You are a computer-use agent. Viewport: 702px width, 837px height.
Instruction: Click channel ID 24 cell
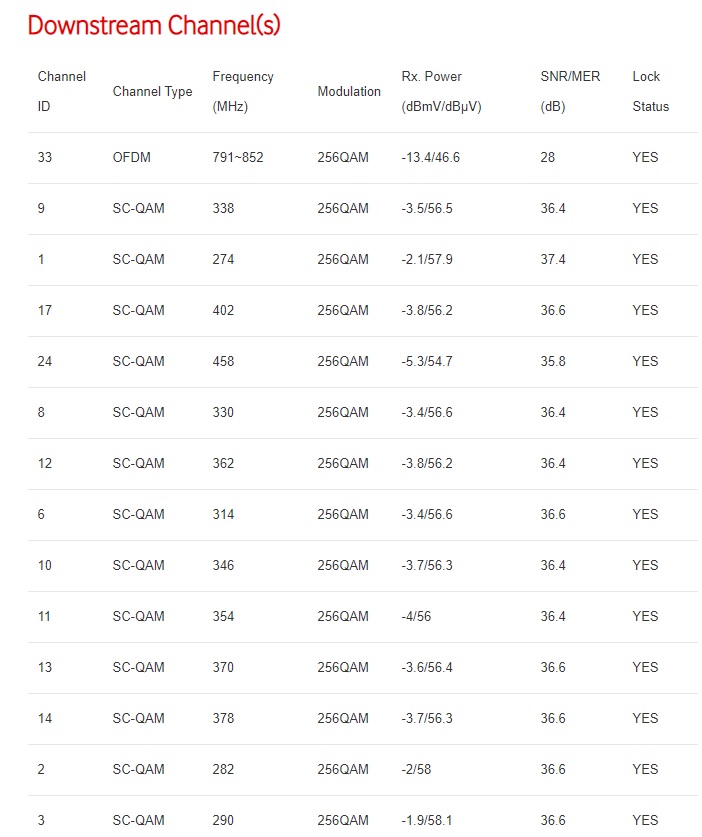pyautogui.click(x=45, y=362)
